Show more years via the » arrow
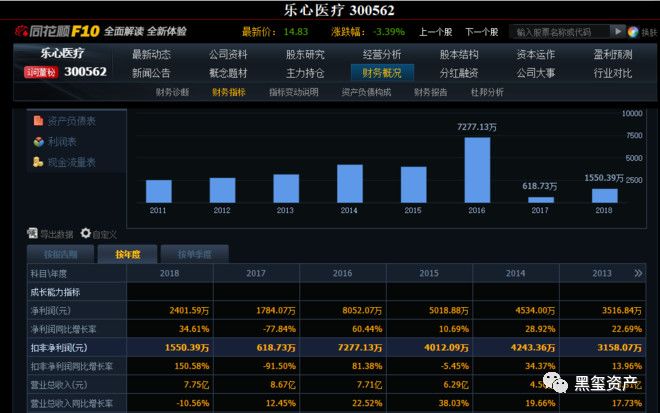This screenshot has width=660, height=413. 638,273
